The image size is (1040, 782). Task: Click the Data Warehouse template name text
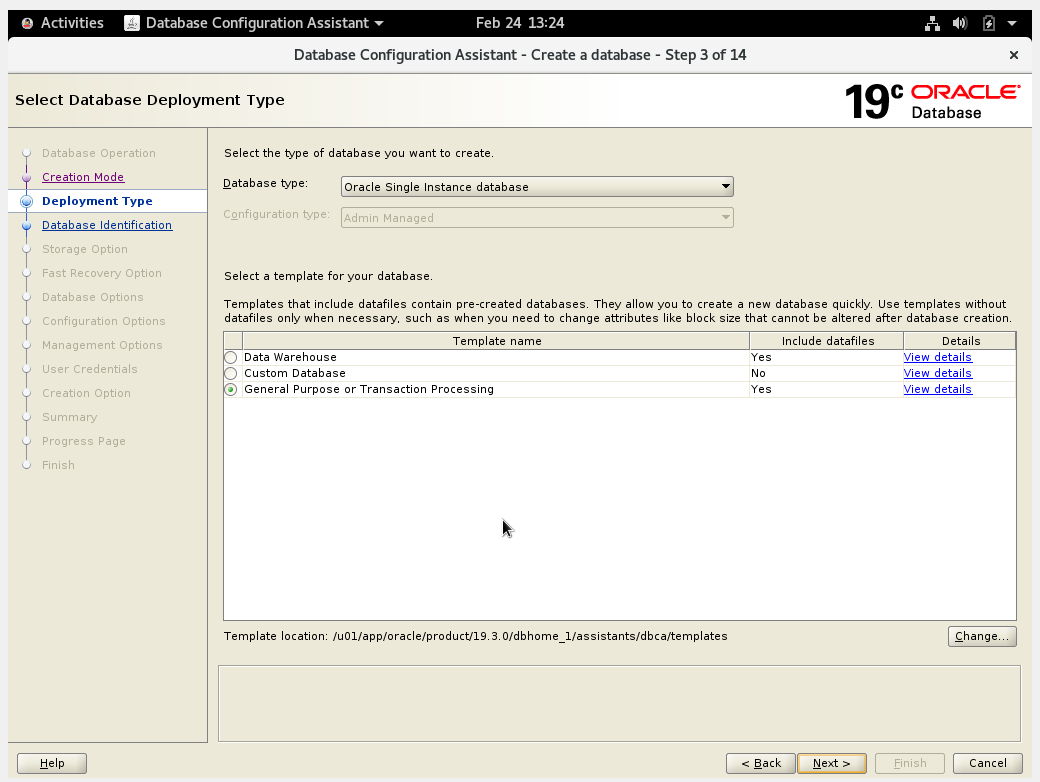pyautogui.click(x=290, y=358)
